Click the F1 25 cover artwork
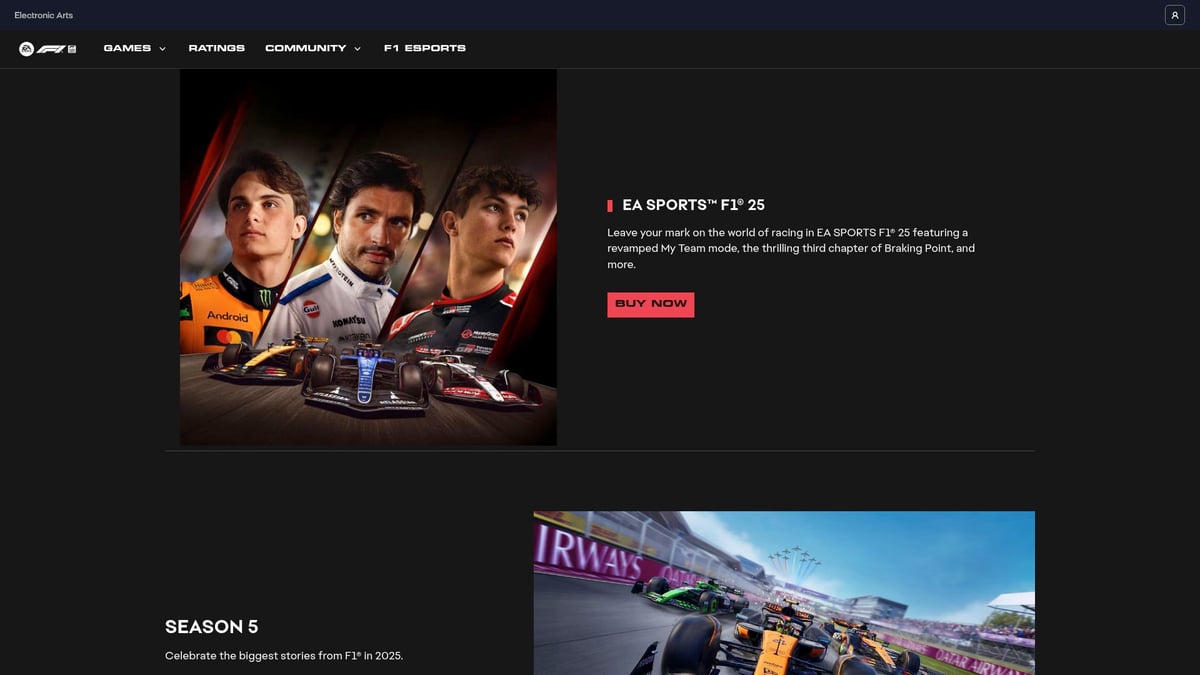The height and width of the screenshot is (675, 1200). [368, 256]
